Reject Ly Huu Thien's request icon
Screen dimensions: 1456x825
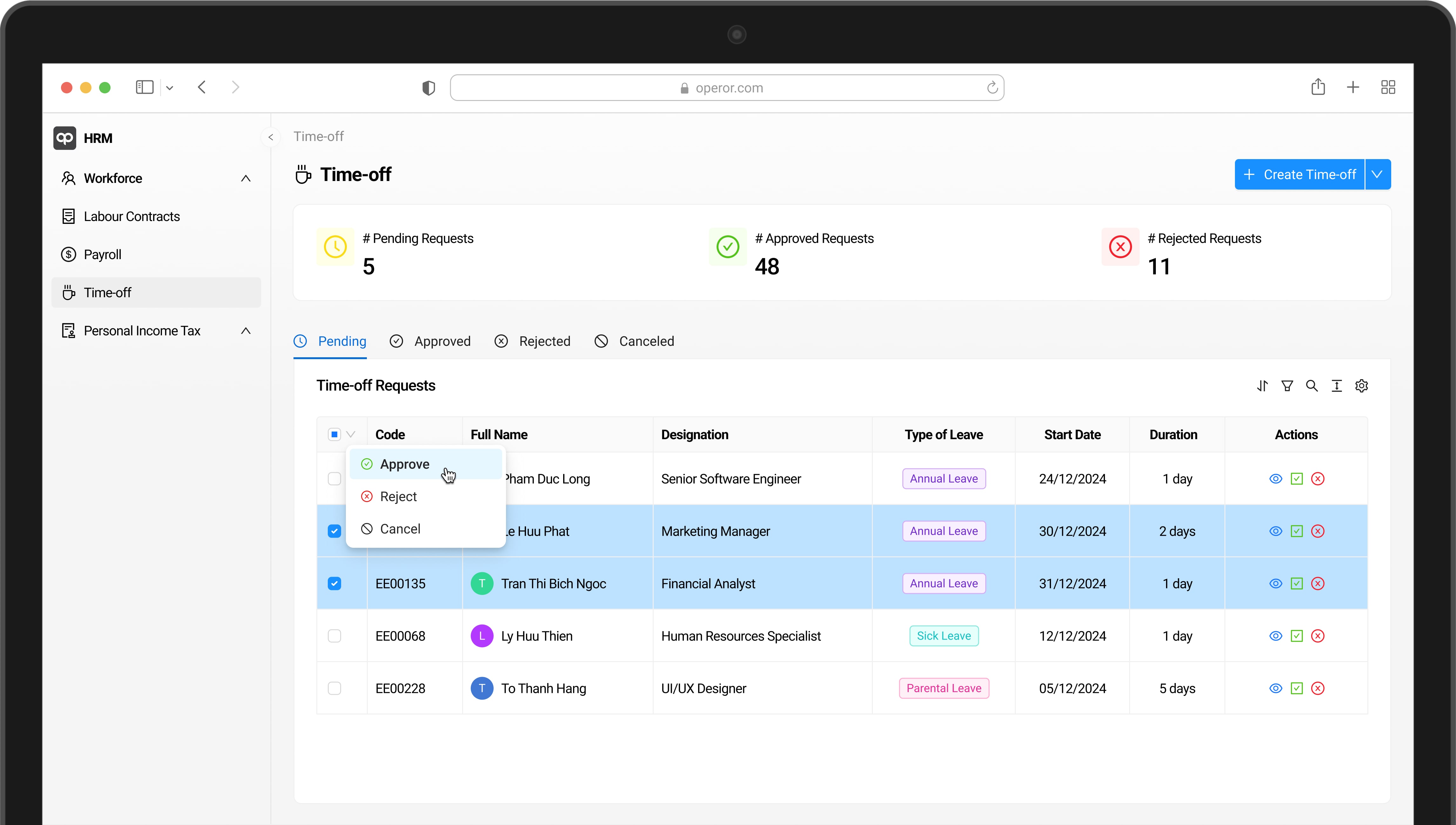(1318, 636)
